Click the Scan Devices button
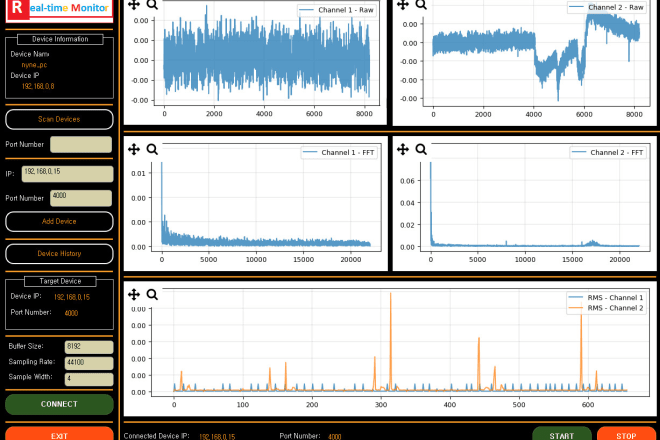Image resolution: width=660 pixels, height=440 pixels. coord(59,119)
